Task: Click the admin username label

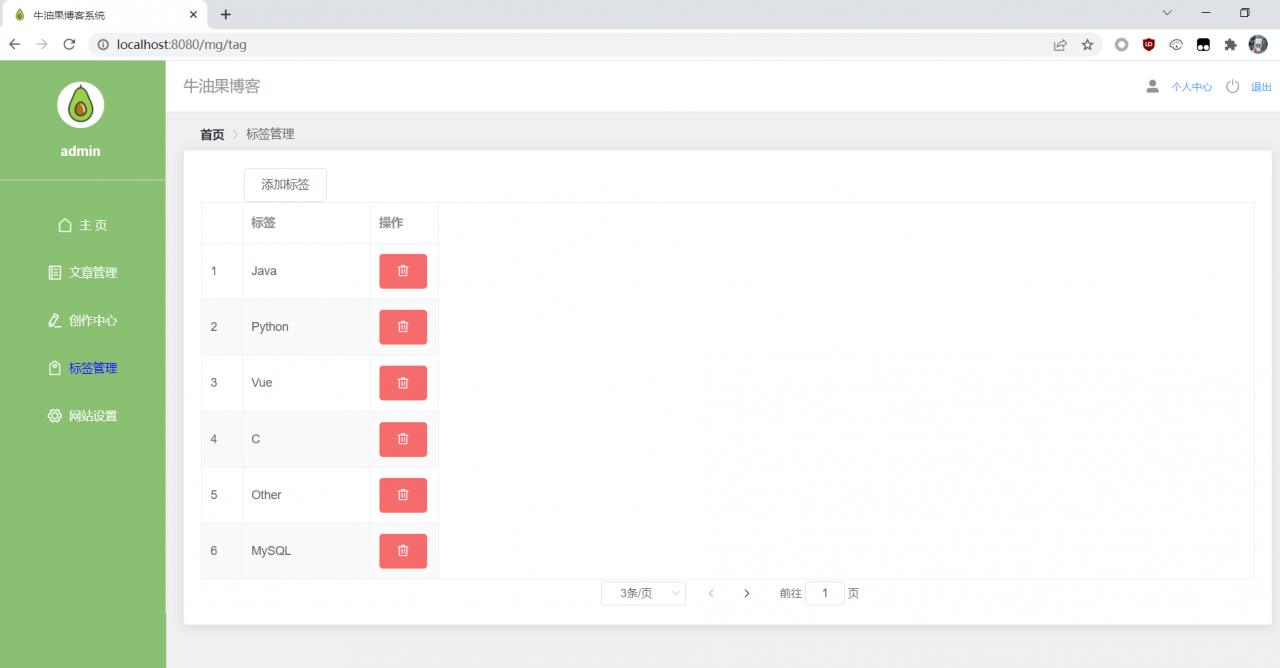Action: point(81,151)
